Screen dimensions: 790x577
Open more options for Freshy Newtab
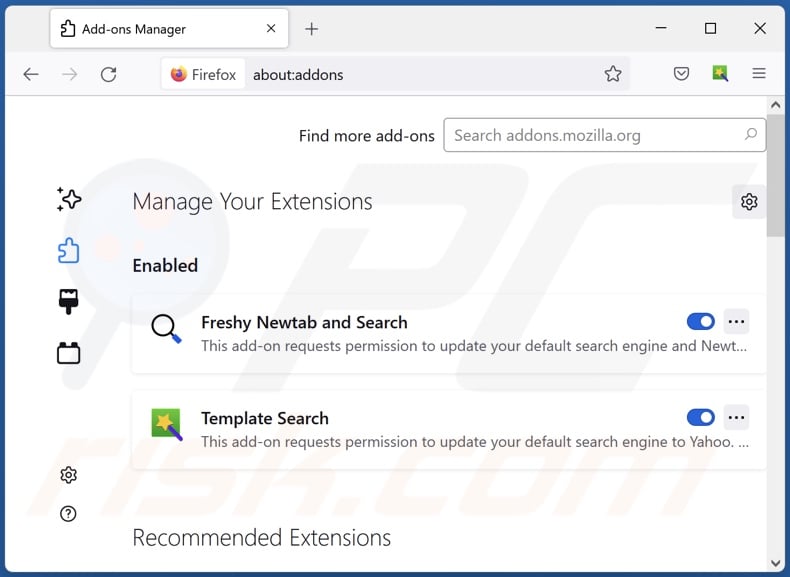(x=737, y=322)
